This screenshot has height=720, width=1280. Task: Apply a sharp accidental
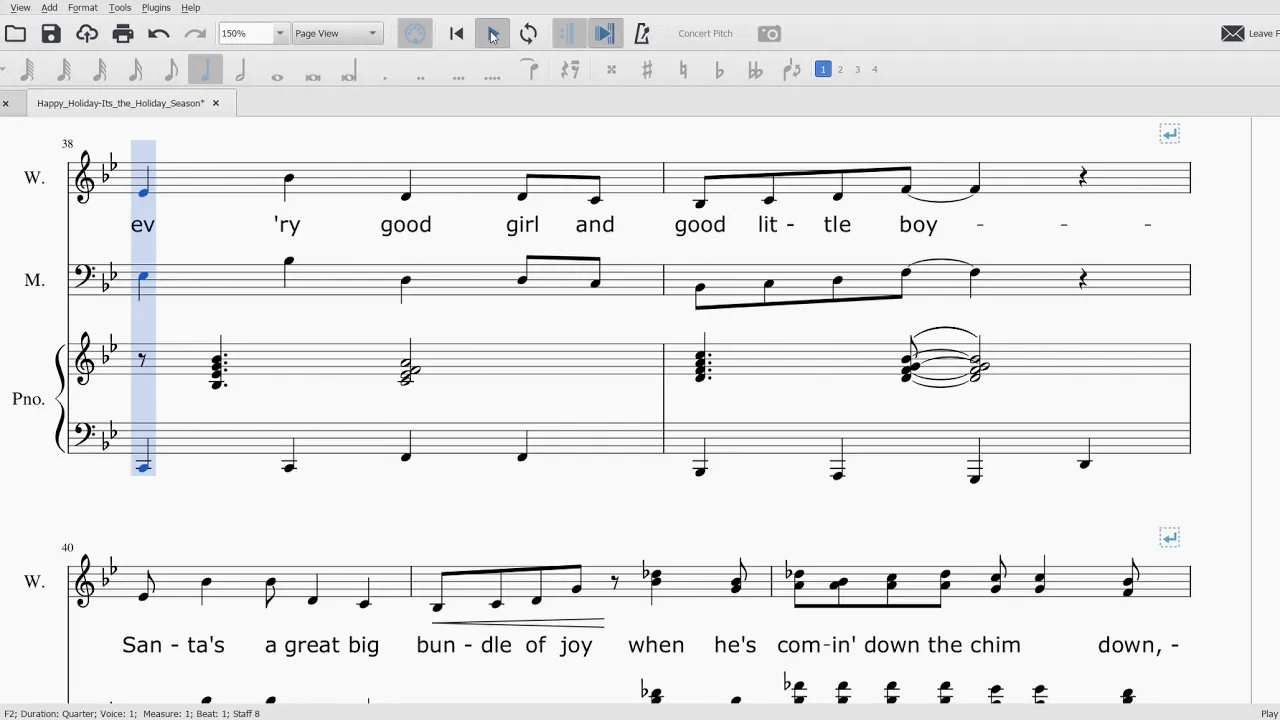coord(647,70)
